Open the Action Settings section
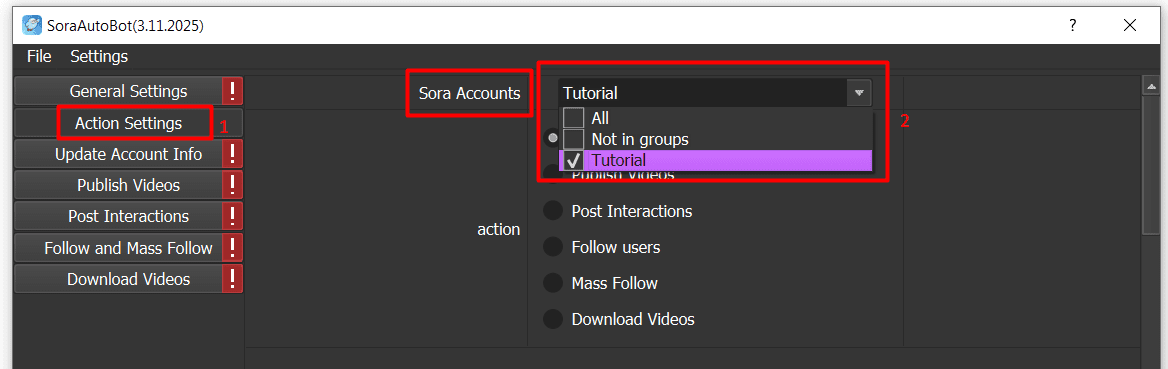This screenshot has width=1168, height=369. pyautogui.click(x=128, y=123)
